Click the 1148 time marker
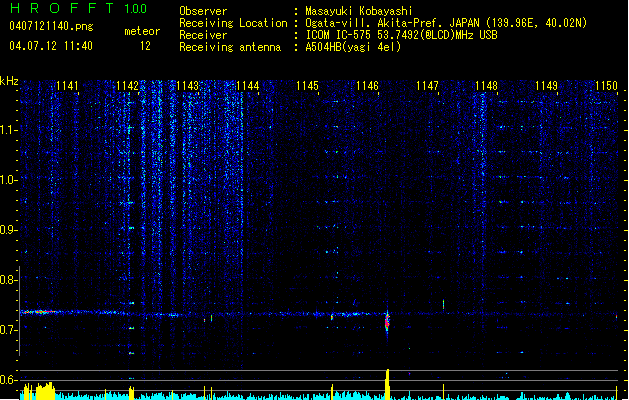This screenshot has width=629, height=400. click(486, 86)
